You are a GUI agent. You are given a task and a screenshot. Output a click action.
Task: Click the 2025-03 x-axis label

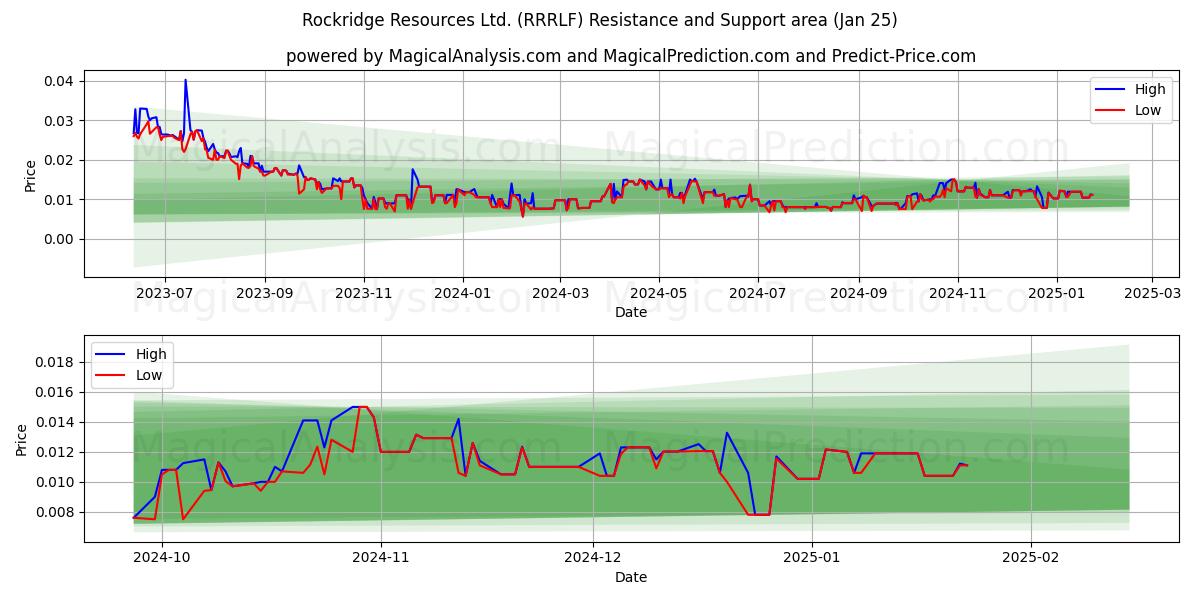pyautogui.click(x=1153, y=294)
